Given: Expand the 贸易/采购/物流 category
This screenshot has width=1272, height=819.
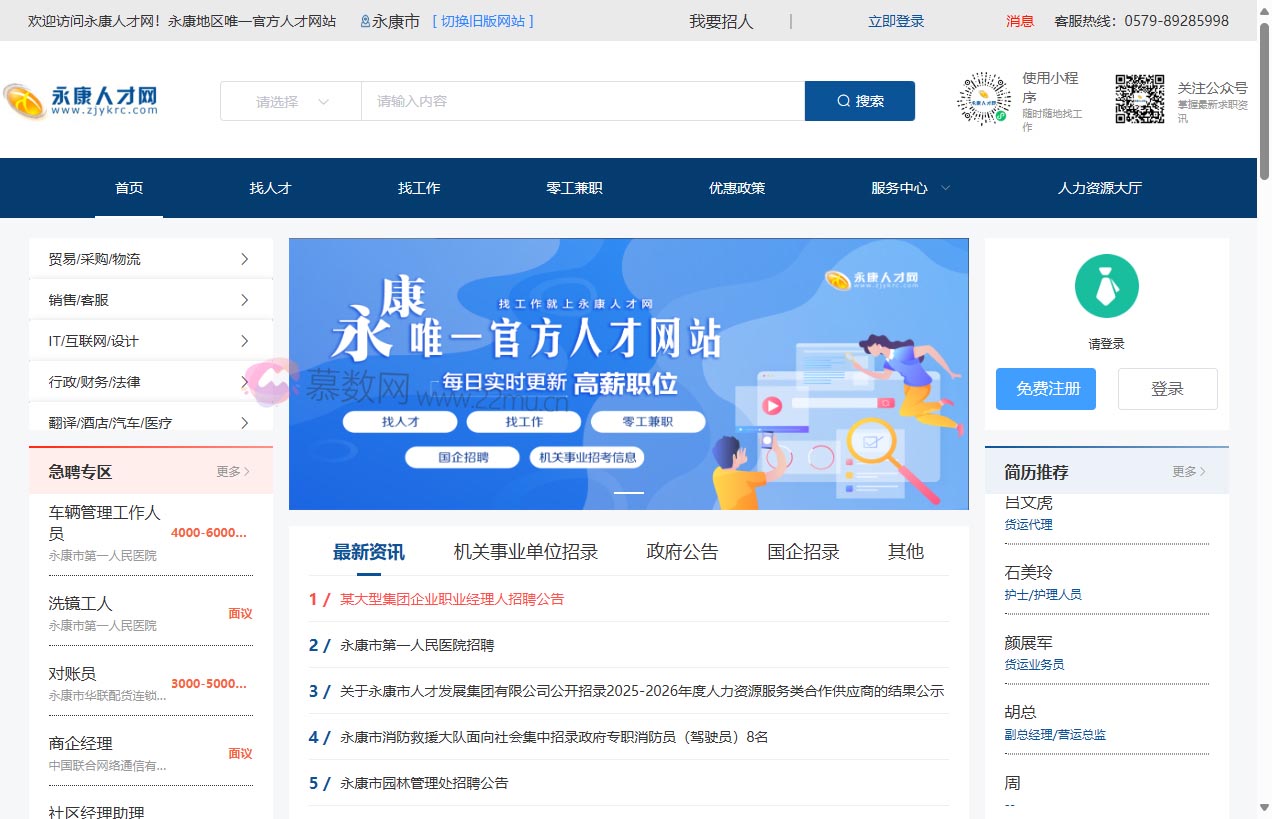Looking at the screenshot, I should (150, 257).
